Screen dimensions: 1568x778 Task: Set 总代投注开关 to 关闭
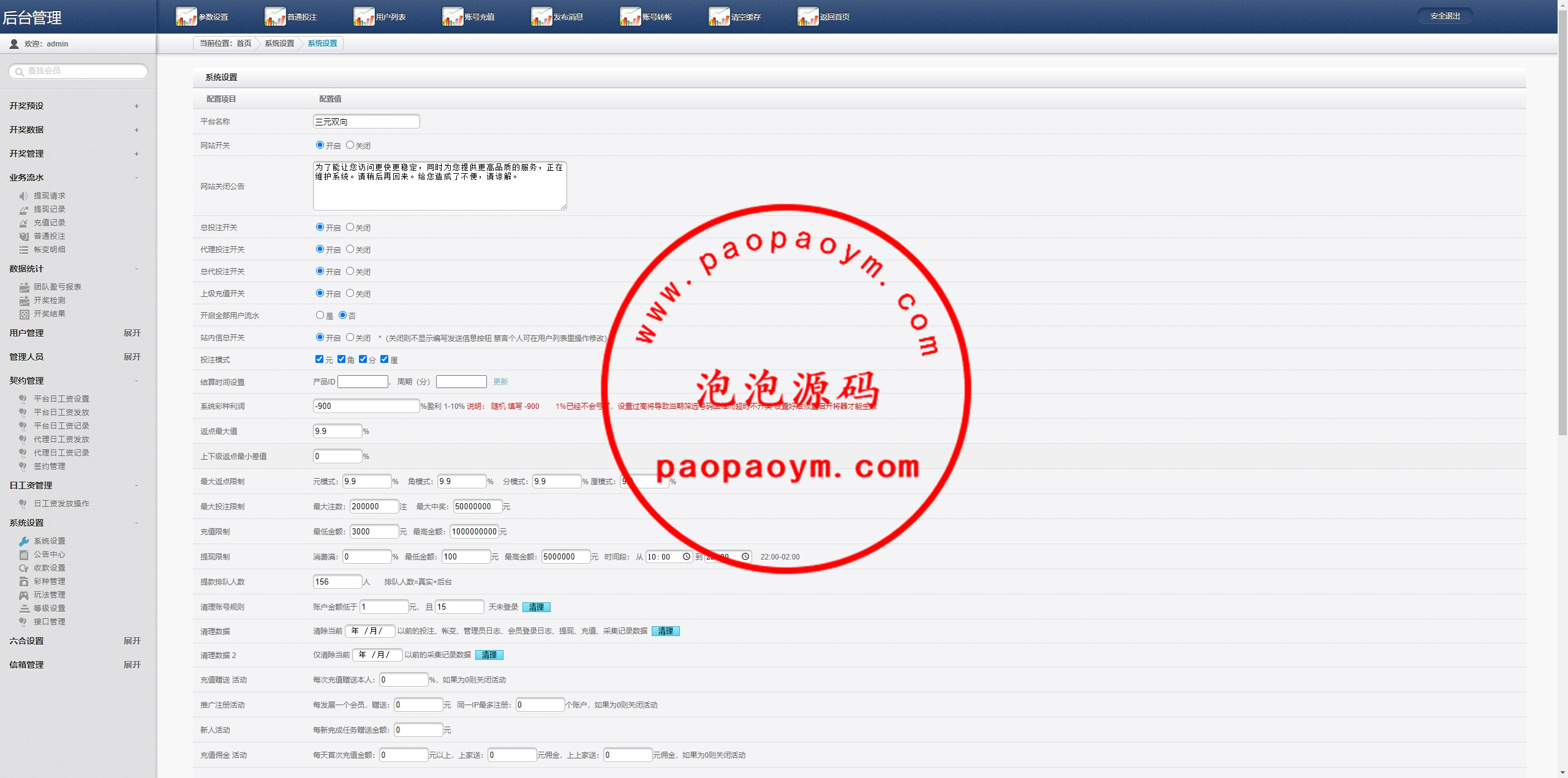point(350,271)
